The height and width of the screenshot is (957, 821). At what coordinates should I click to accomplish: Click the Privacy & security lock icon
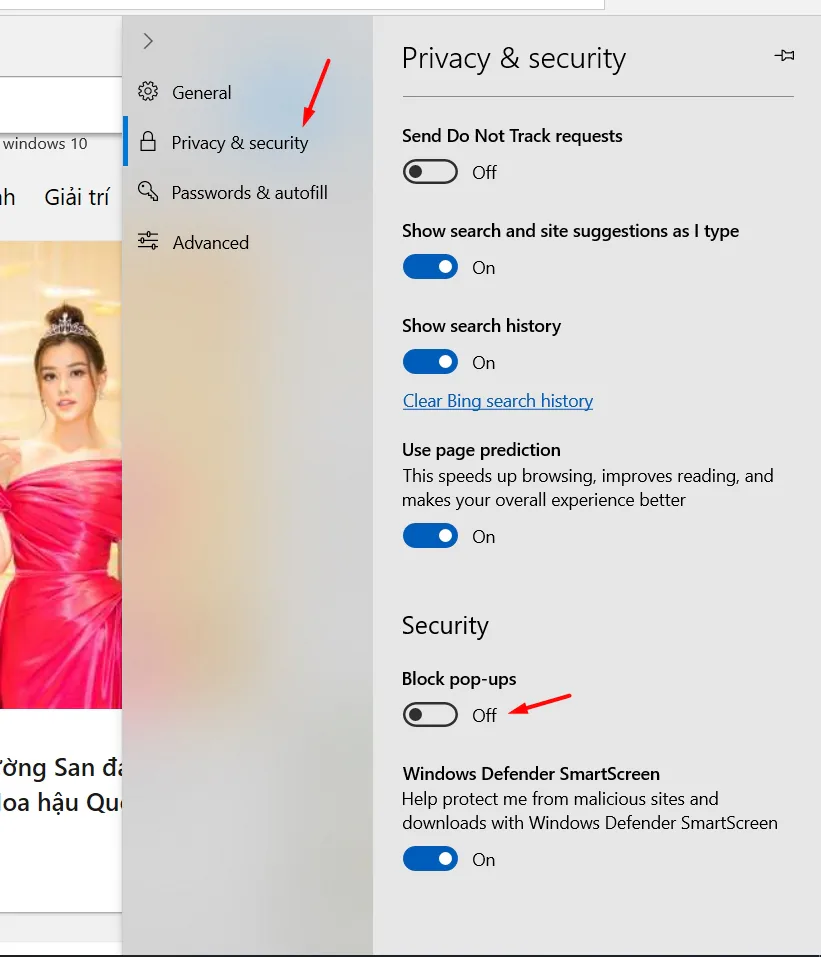tap(148, 142)
